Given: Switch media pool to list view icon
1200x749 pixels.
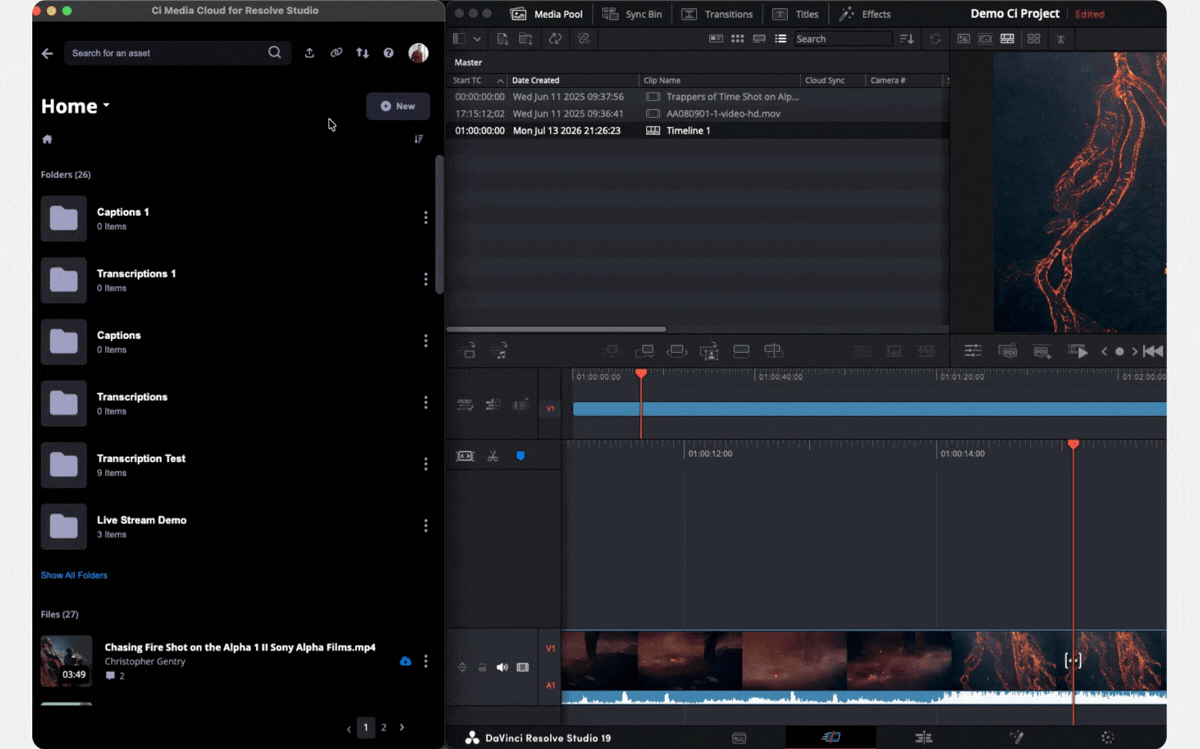Looking at the screenshot, I should 781,39.
